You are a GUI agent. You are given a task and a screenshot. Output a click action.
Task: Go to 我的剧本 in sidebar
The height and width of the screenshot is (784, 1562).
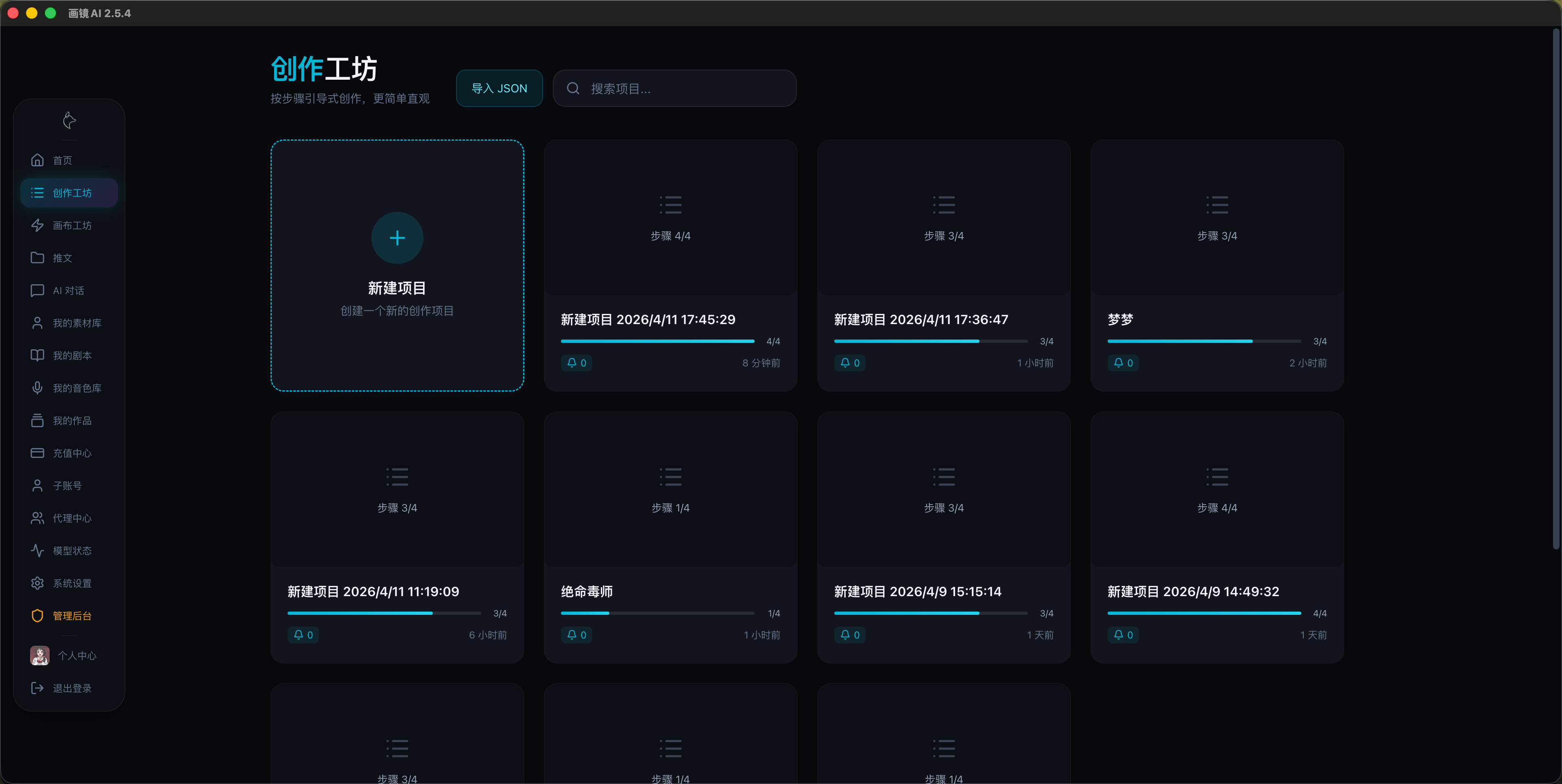(72, 355)
